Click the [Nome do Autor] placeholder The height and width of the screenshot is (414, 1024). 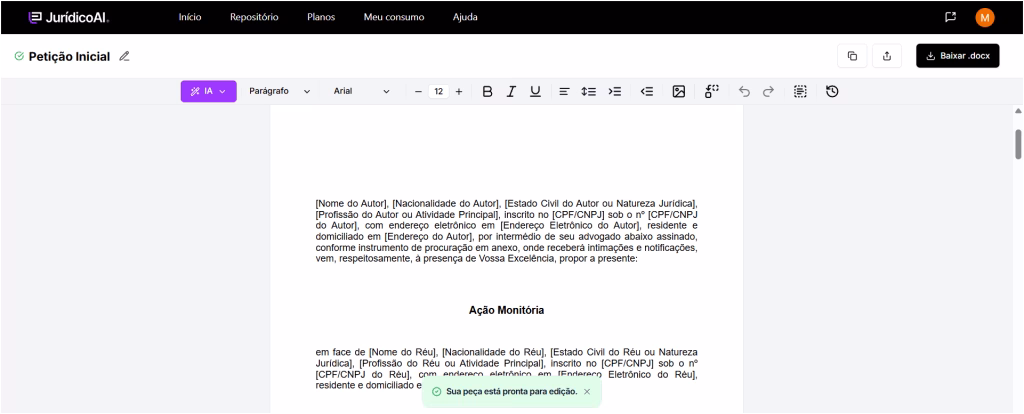click(x=352, y=203)
